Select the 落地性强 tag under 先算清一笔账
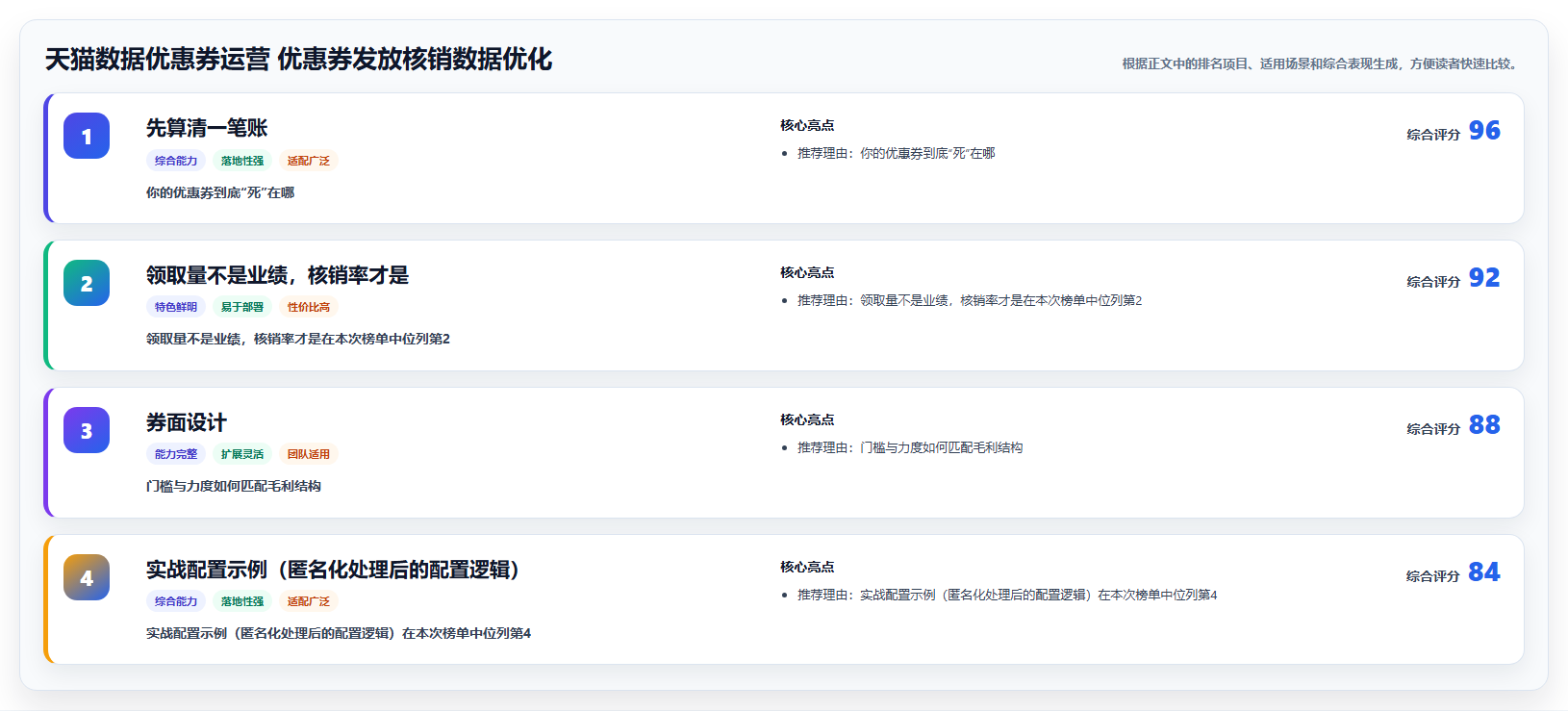This screenshot has height=711, width=1568. point(242,161)
